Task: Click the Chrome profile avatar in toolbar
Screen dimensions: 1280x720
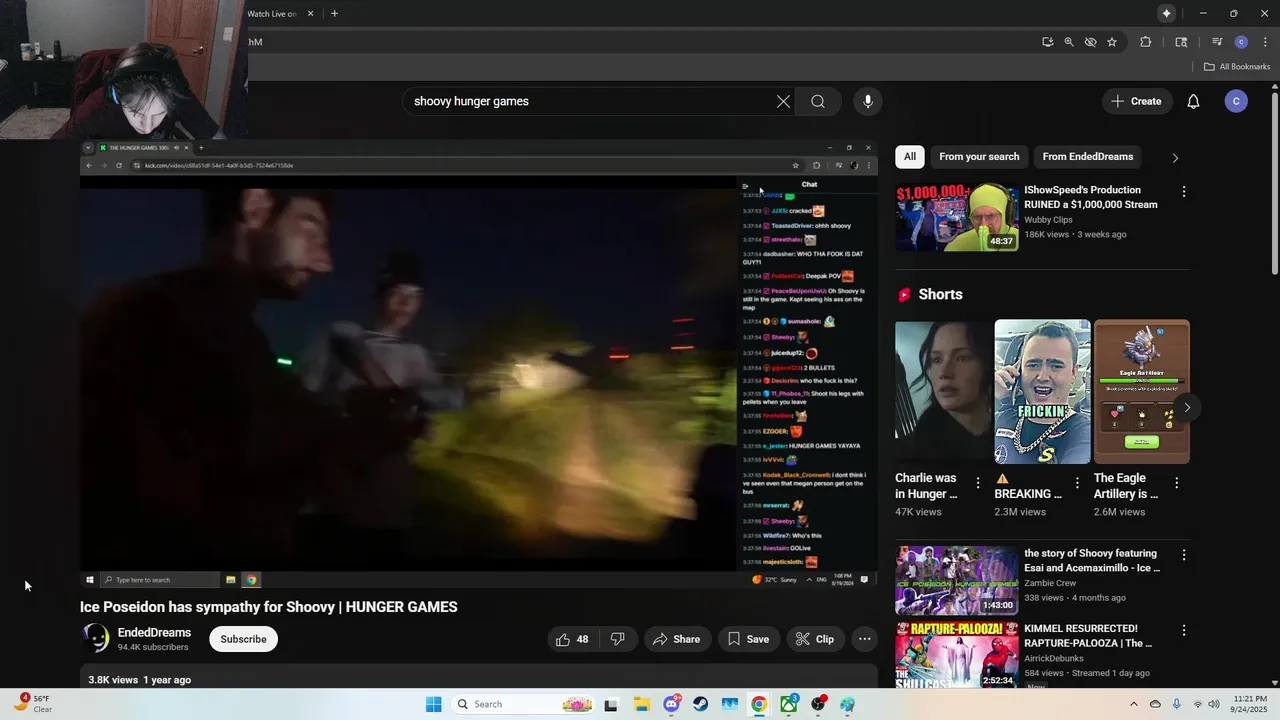Action: (x=1241, y=42)
